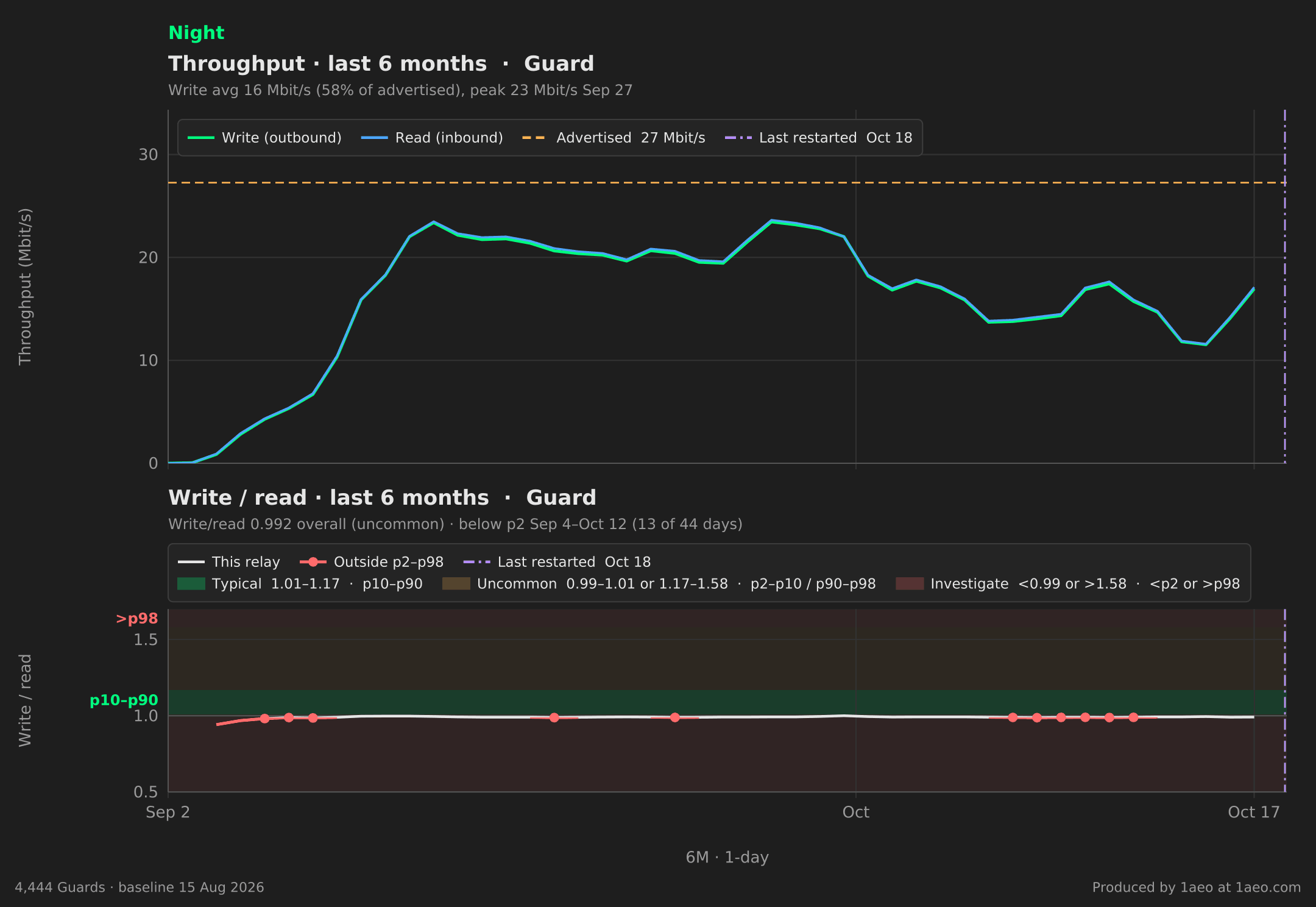Click the Throughput · last 6 months title
Screen dimensions: 1316x907
[381, 63]
